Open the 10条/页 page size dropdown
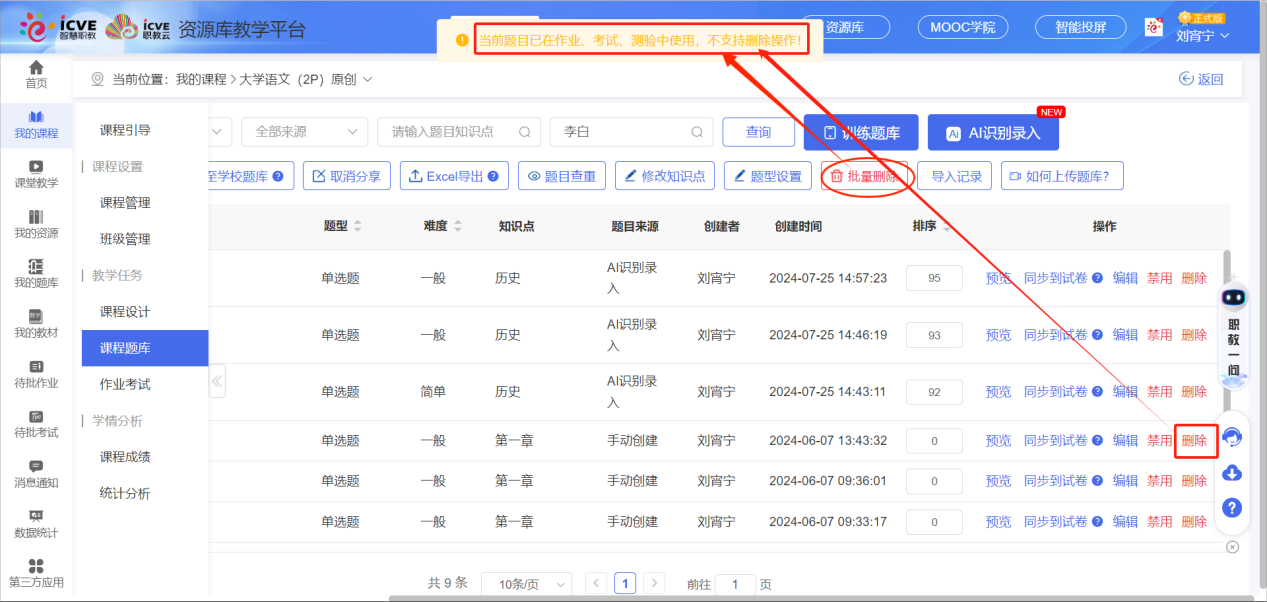This screenshot has height=602, width=1267. point(526,584)
